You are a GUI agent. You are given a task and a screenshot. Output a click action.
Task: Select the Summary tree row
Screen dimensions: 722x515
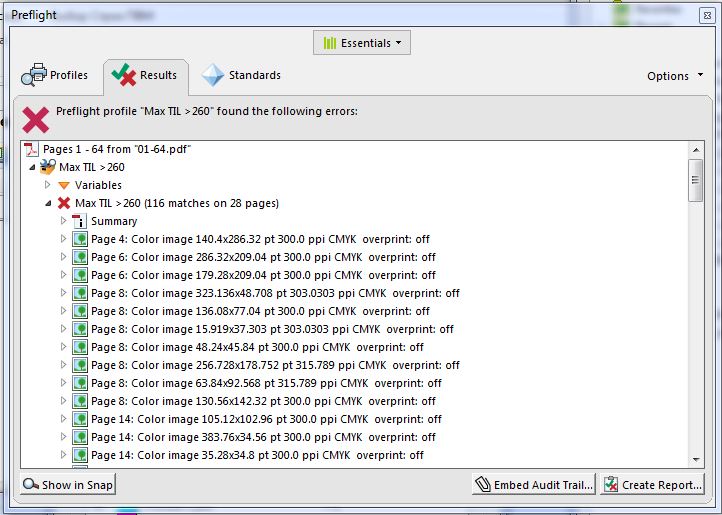pos(114,221)
